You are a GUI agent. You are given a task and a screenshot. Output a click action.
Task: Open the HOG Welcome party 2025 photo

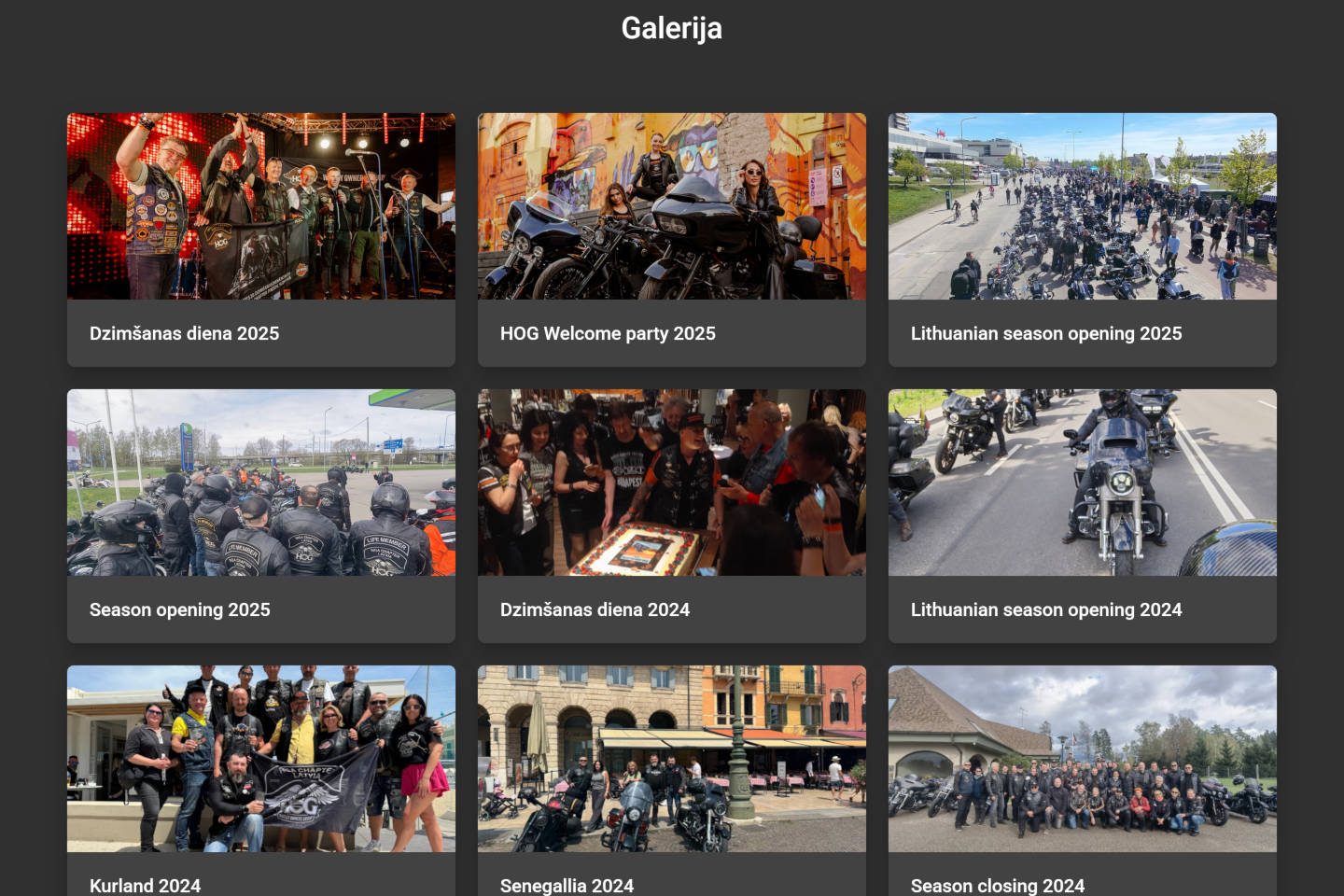[672, 206]
